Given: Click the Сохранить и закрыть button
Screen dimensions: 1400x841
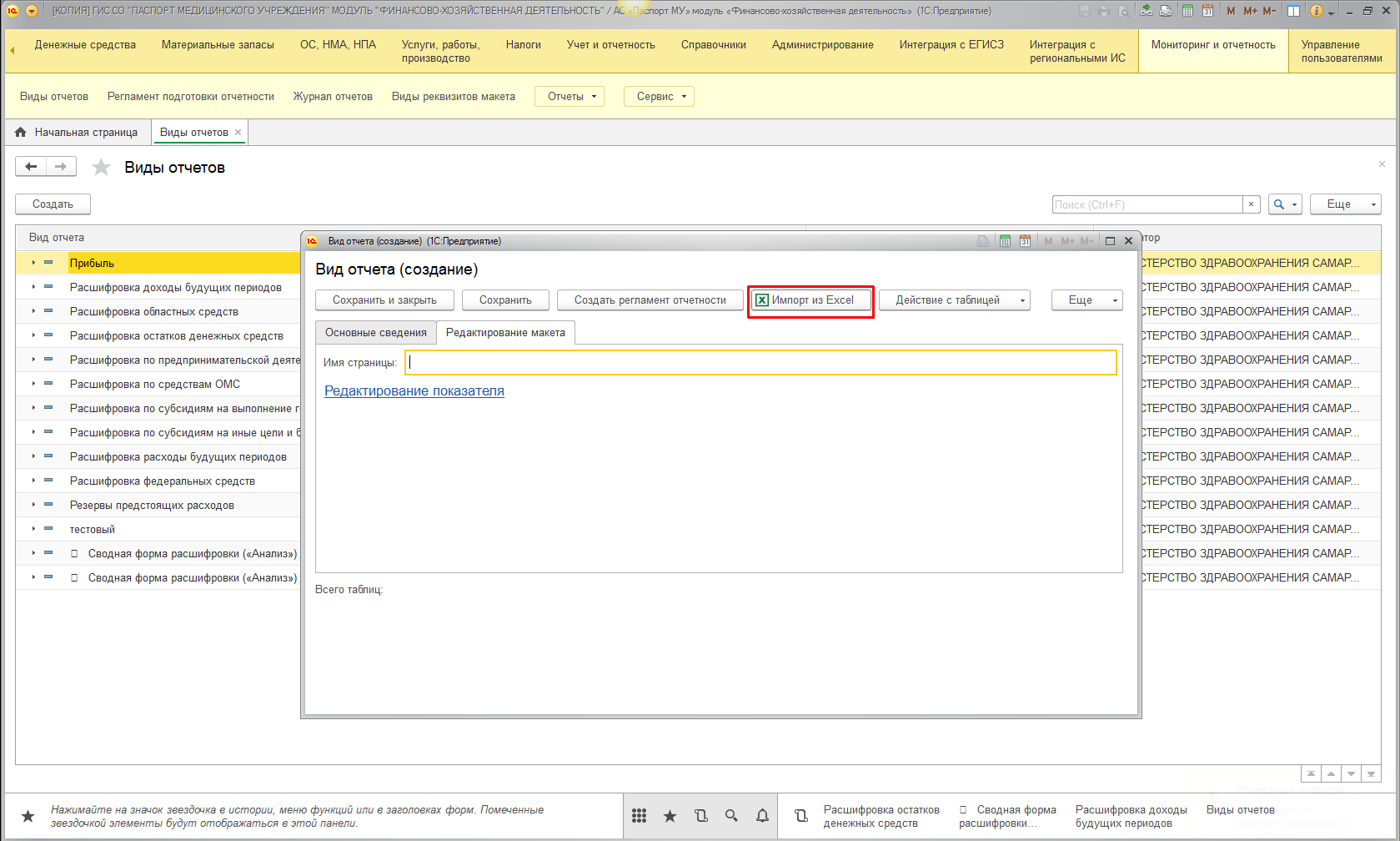Looking at the screenshot, I should (384, 300).
